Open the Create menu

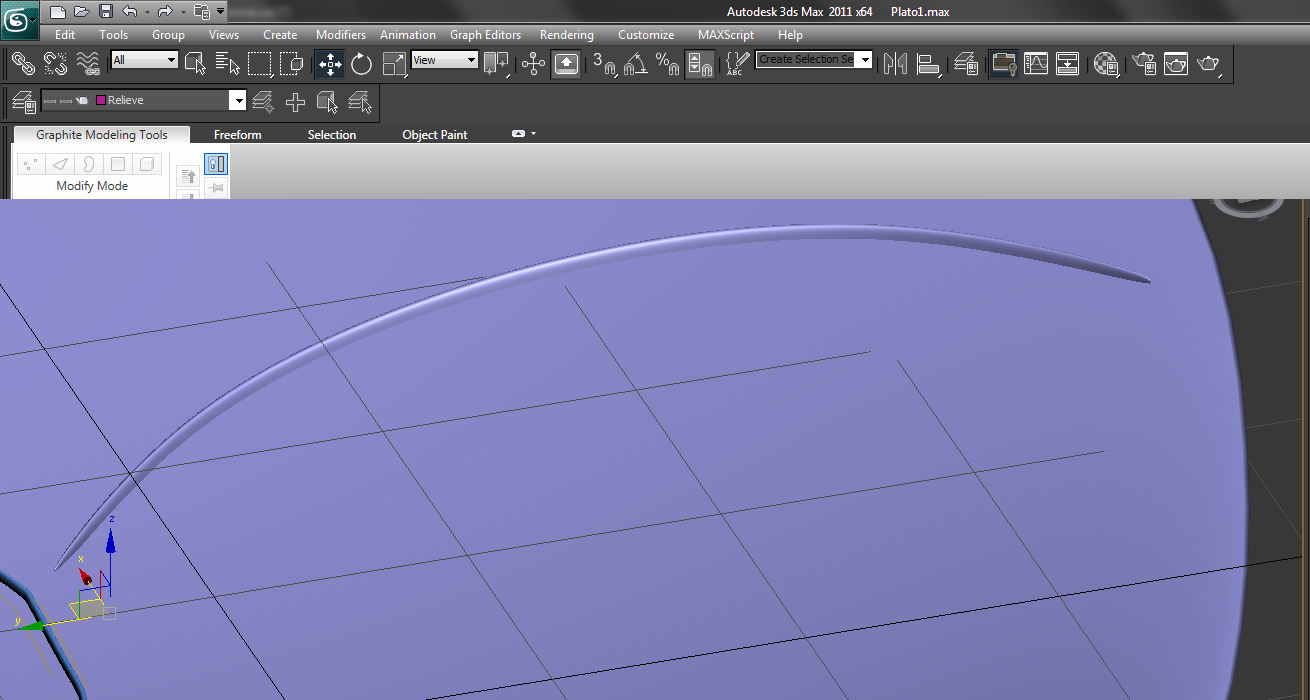coord(280,35)
